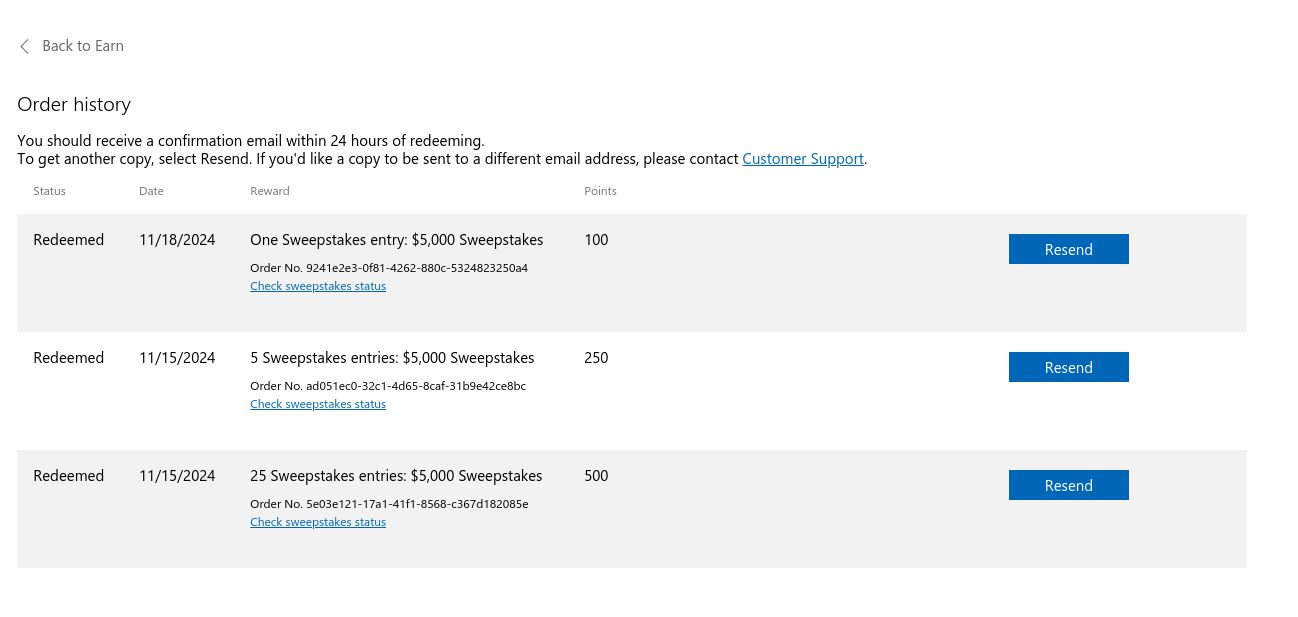The height and width of the screenshot is (617, 1298).
Task: Click the '5 Sweepstakes entries' reward title
Action: (392, 358)
